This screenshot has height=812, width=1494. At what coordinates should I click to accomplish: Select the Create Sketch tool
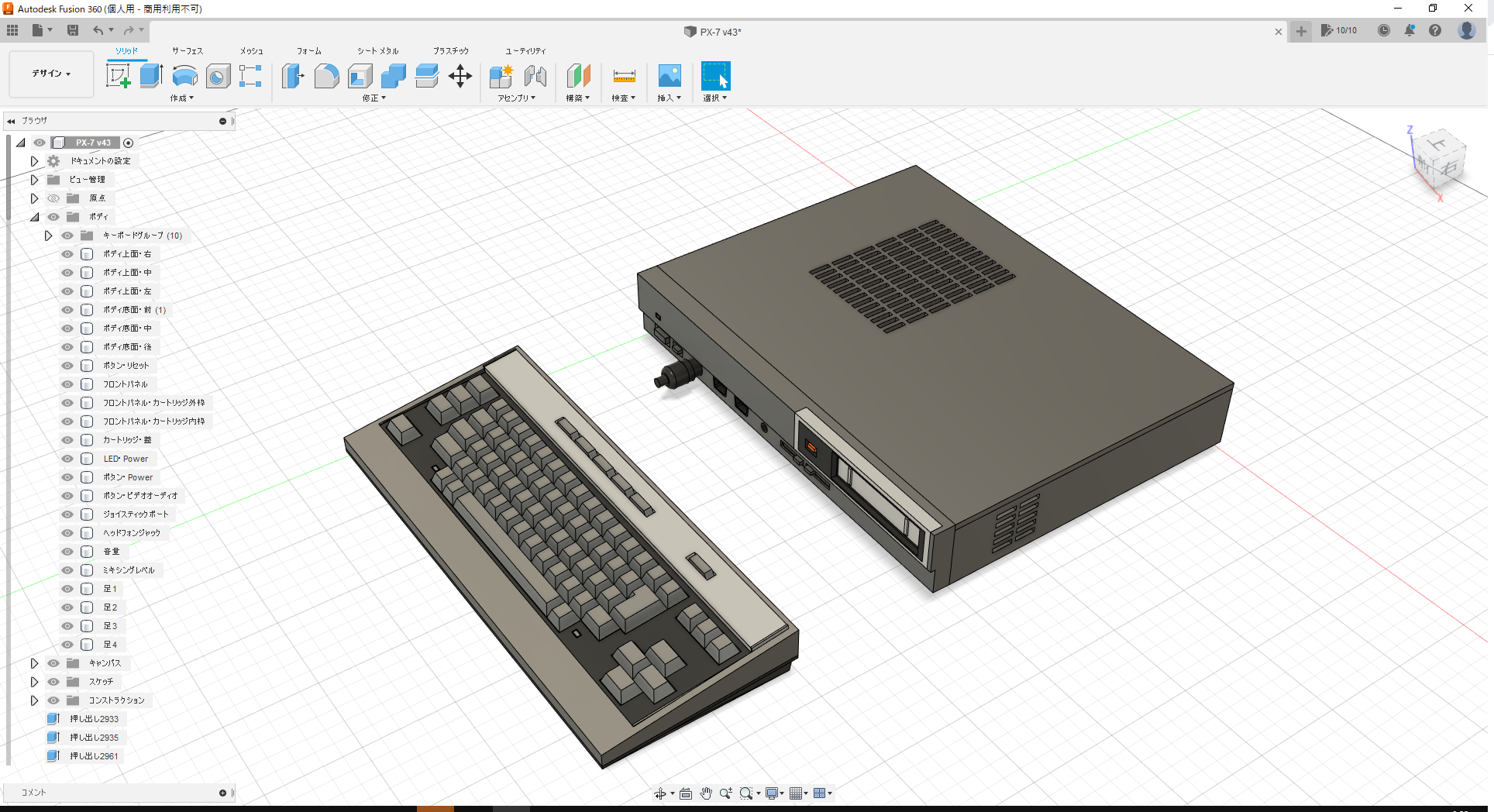click(x=119, y=75)
